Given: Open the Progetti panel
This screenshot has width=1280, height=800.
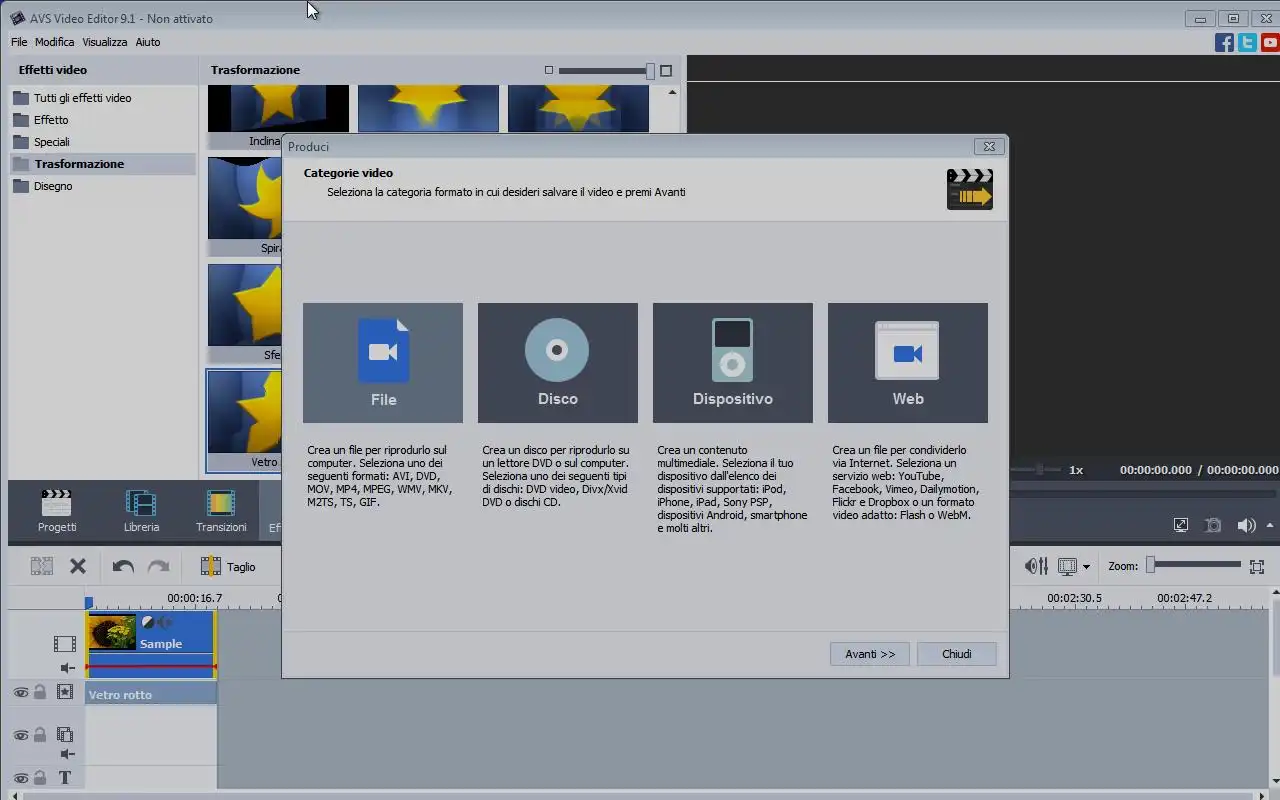Looking at the screenshot, I should click(x=57, y=511).
